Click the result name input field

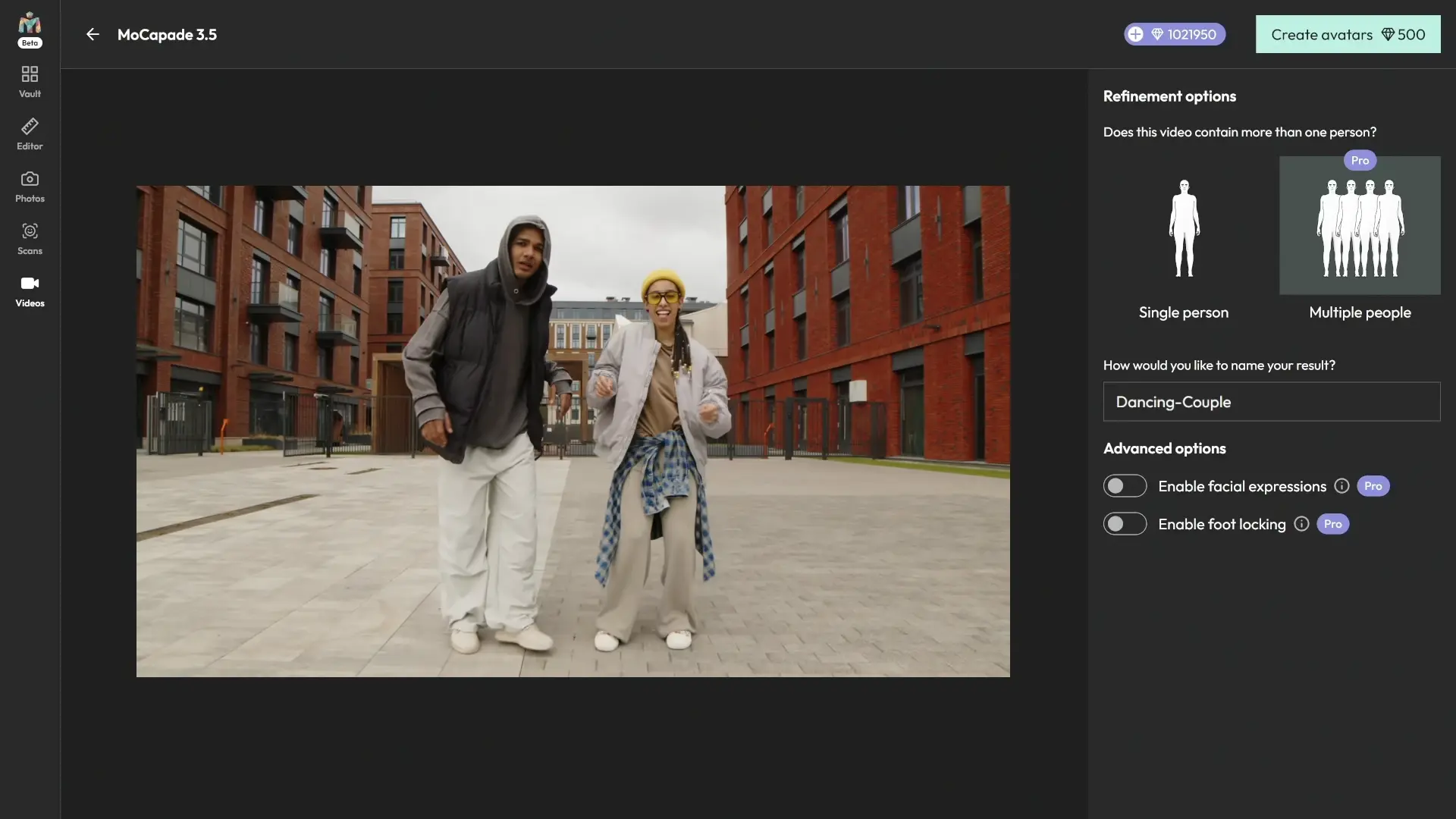(x=1271, y=402)
